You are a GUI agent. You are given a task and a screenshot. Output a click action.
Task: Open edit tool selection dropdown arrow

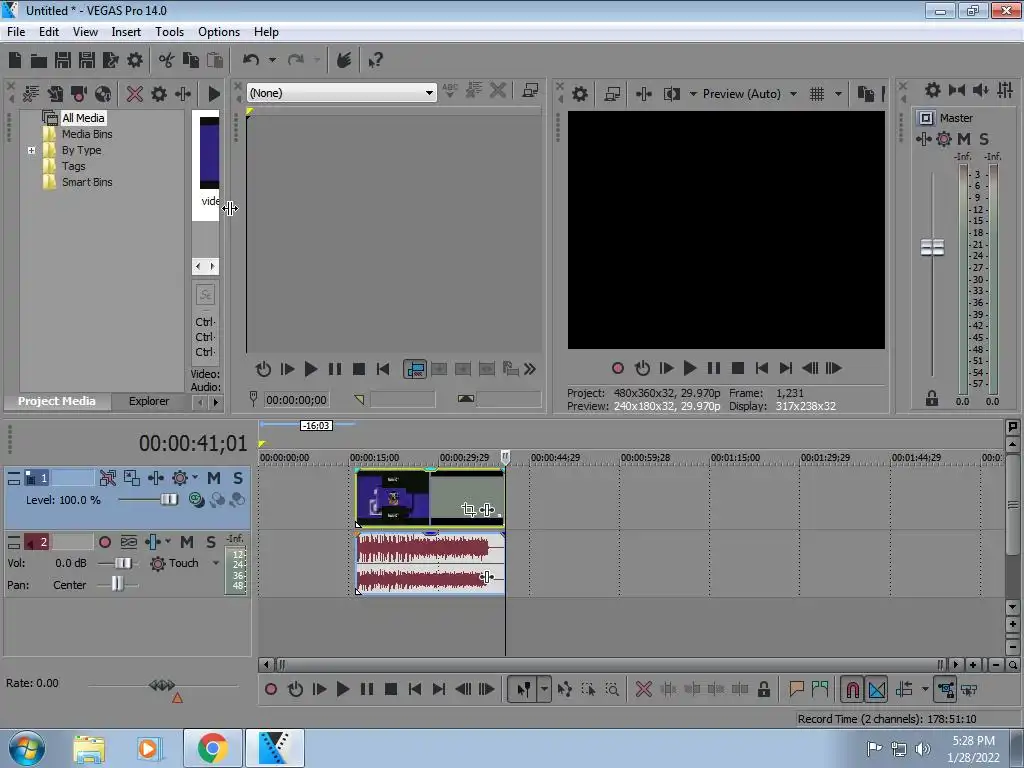(544, 689)
